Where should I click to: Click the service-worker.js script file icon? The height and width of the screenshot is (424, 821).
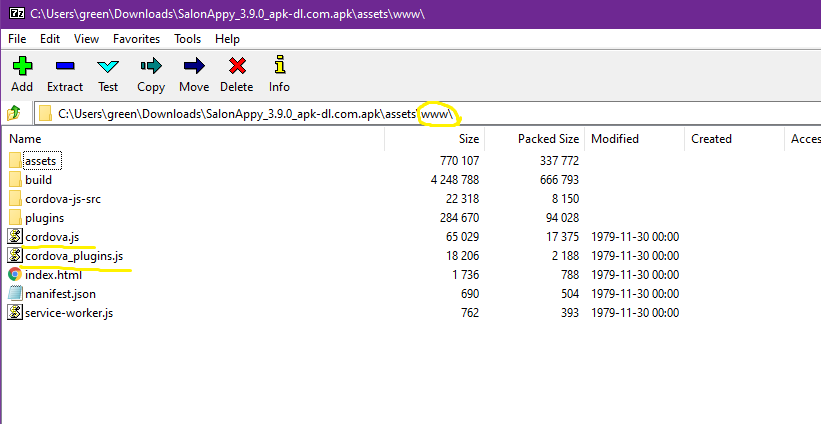(15, 313)
